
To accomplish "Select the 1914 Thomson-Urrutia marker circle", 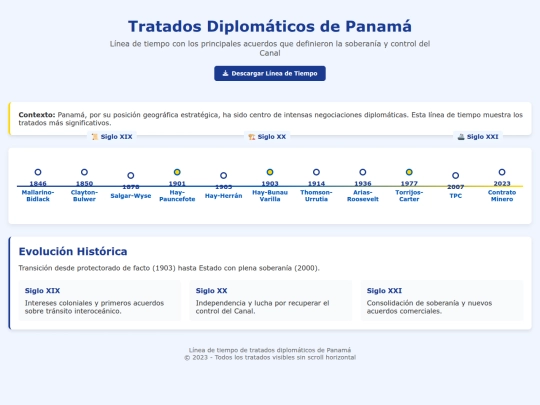I will [x=316, y=172].
